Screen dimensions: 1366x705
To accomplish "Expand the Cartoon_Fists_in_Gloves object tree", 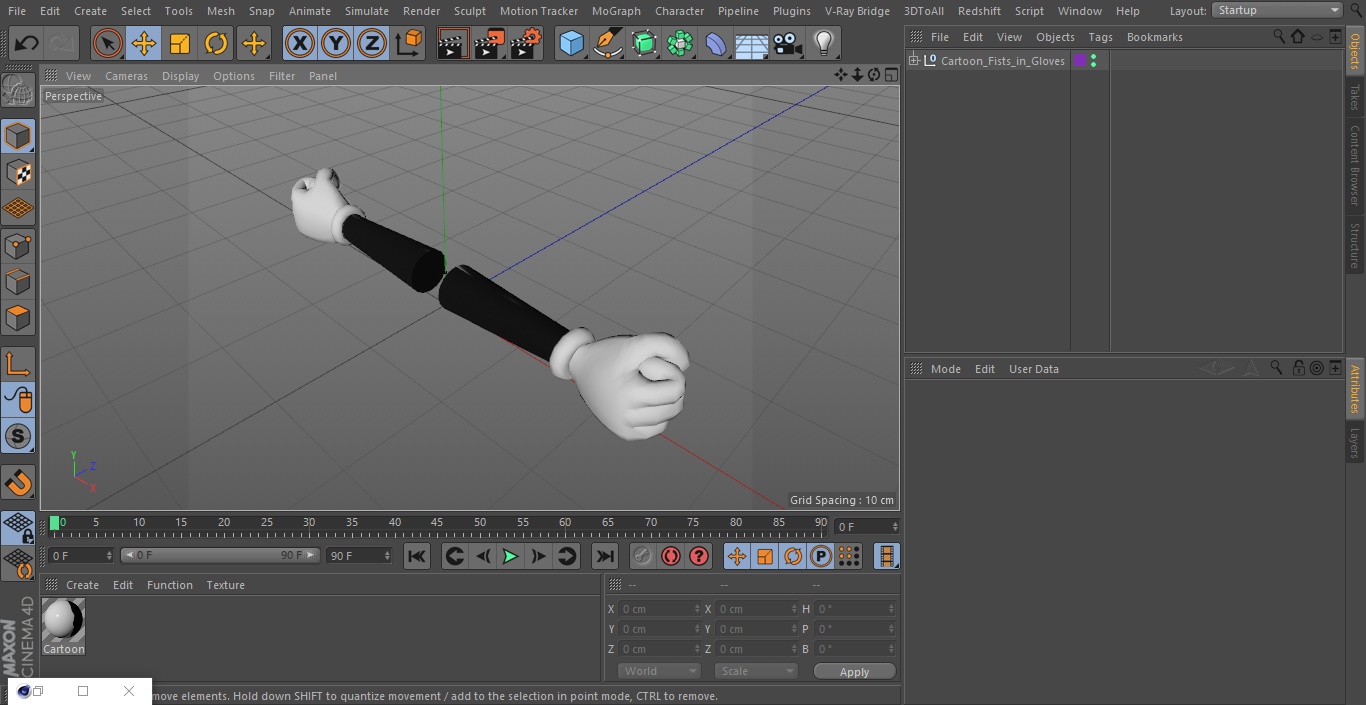I will coord(913,61).
